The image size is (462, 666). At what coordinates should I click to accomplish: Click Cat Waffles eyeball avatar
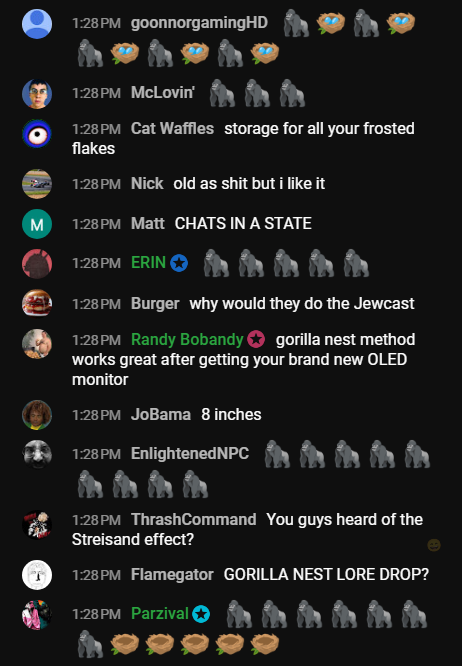tap(37, 134)
